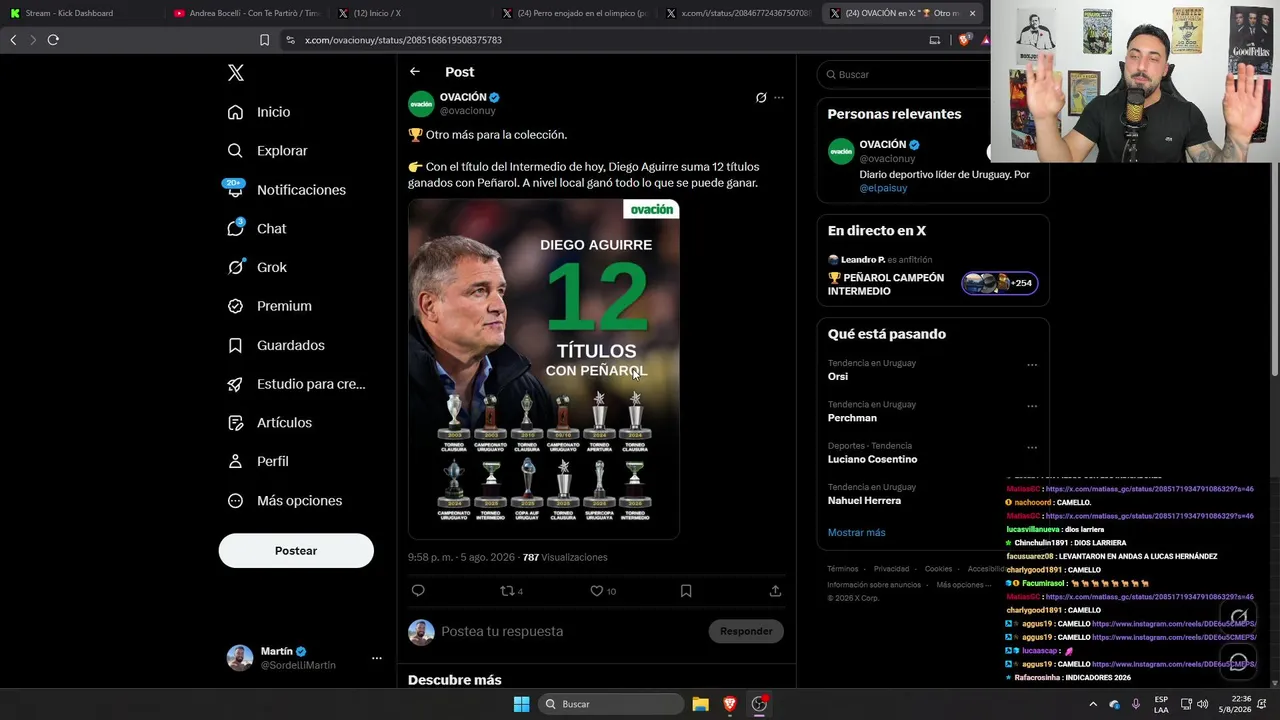1280x720 pixels.
Task: Switch to the '(12) Inicio / X' tab
Action: click(410, 13)
